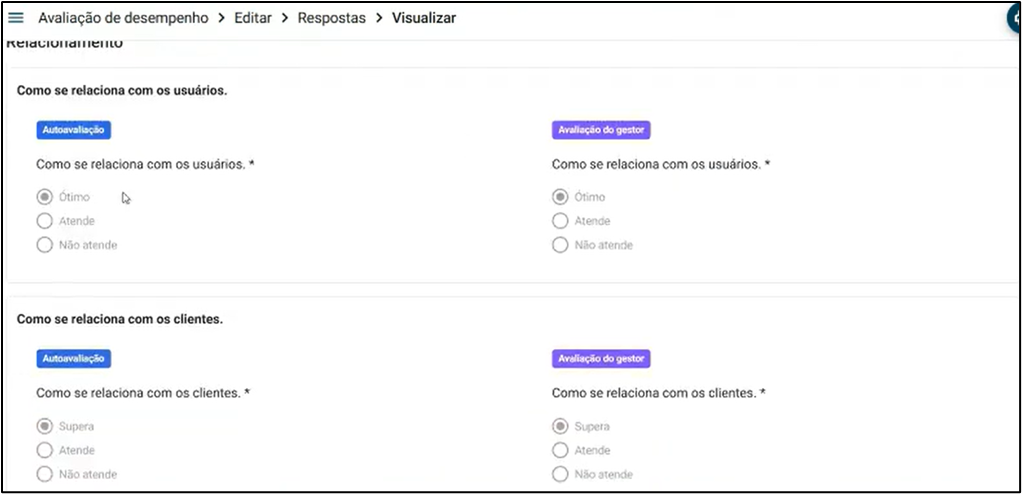Pick Não atende in gestor evaluation for clientes

(x=560, y=474)
